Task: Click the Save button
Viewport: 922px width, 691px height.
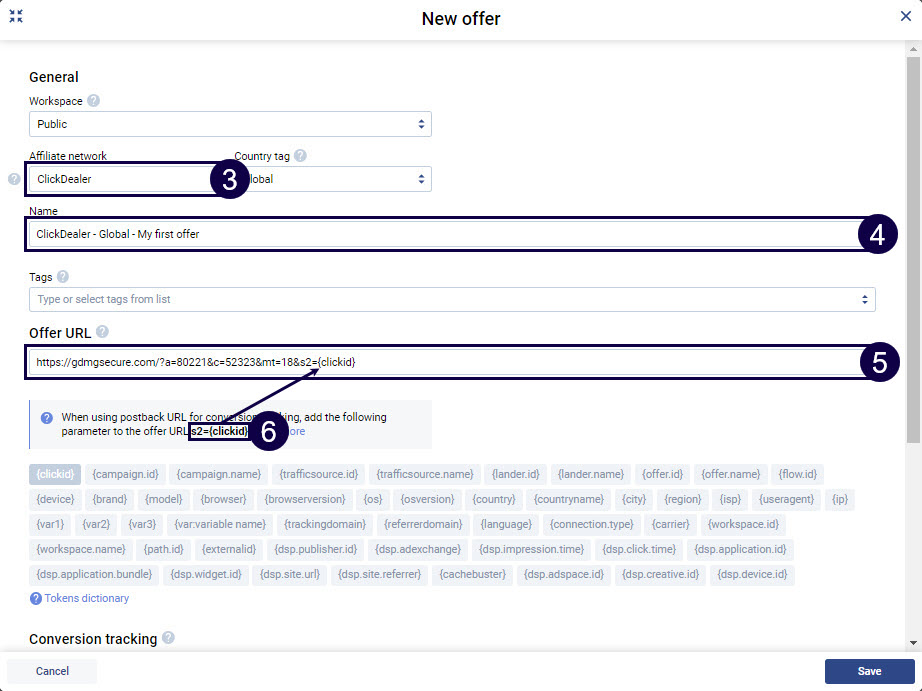Action: click(x=869, y=671)
